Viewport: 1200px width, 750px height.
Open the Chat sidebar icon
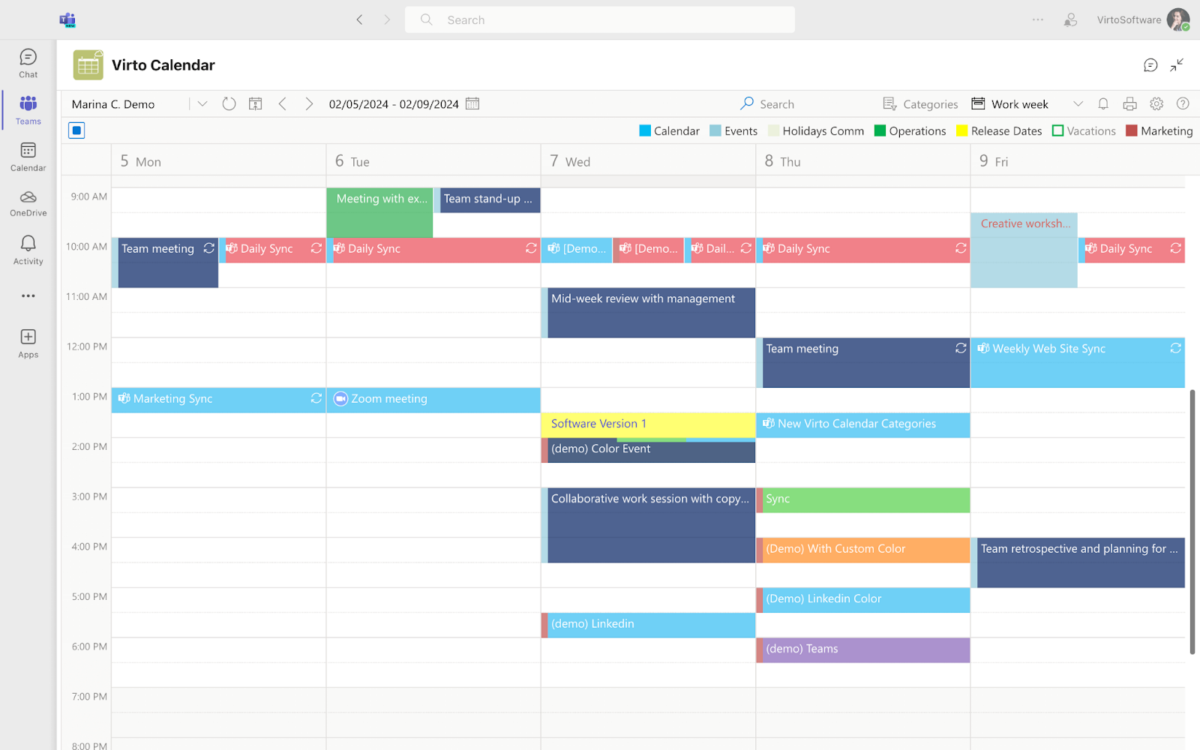pos(28,63)
